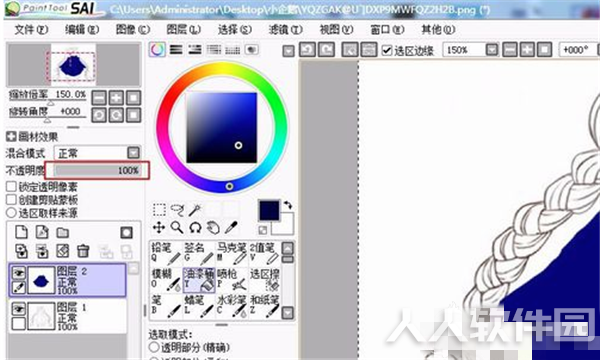Choose the 油漆桶 paint bucket tool

coord(199,280)
